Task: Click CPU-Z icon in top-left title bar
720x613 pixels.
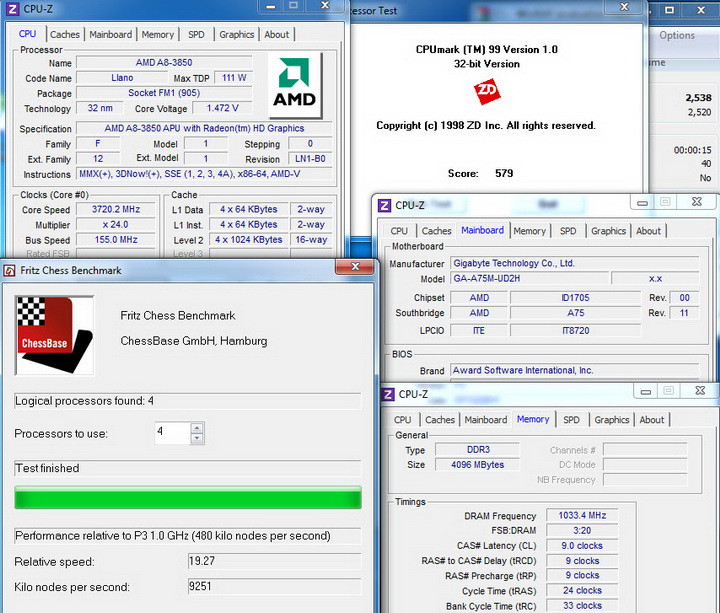Action: coord(13,9)
